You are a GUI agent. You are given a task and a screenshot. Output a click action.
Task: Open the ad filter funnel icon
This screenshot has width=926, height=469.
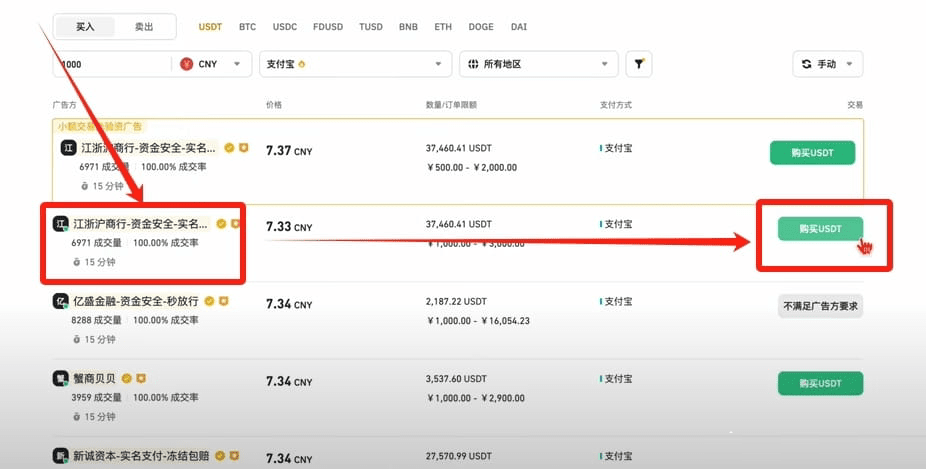[x=639, y=64]
